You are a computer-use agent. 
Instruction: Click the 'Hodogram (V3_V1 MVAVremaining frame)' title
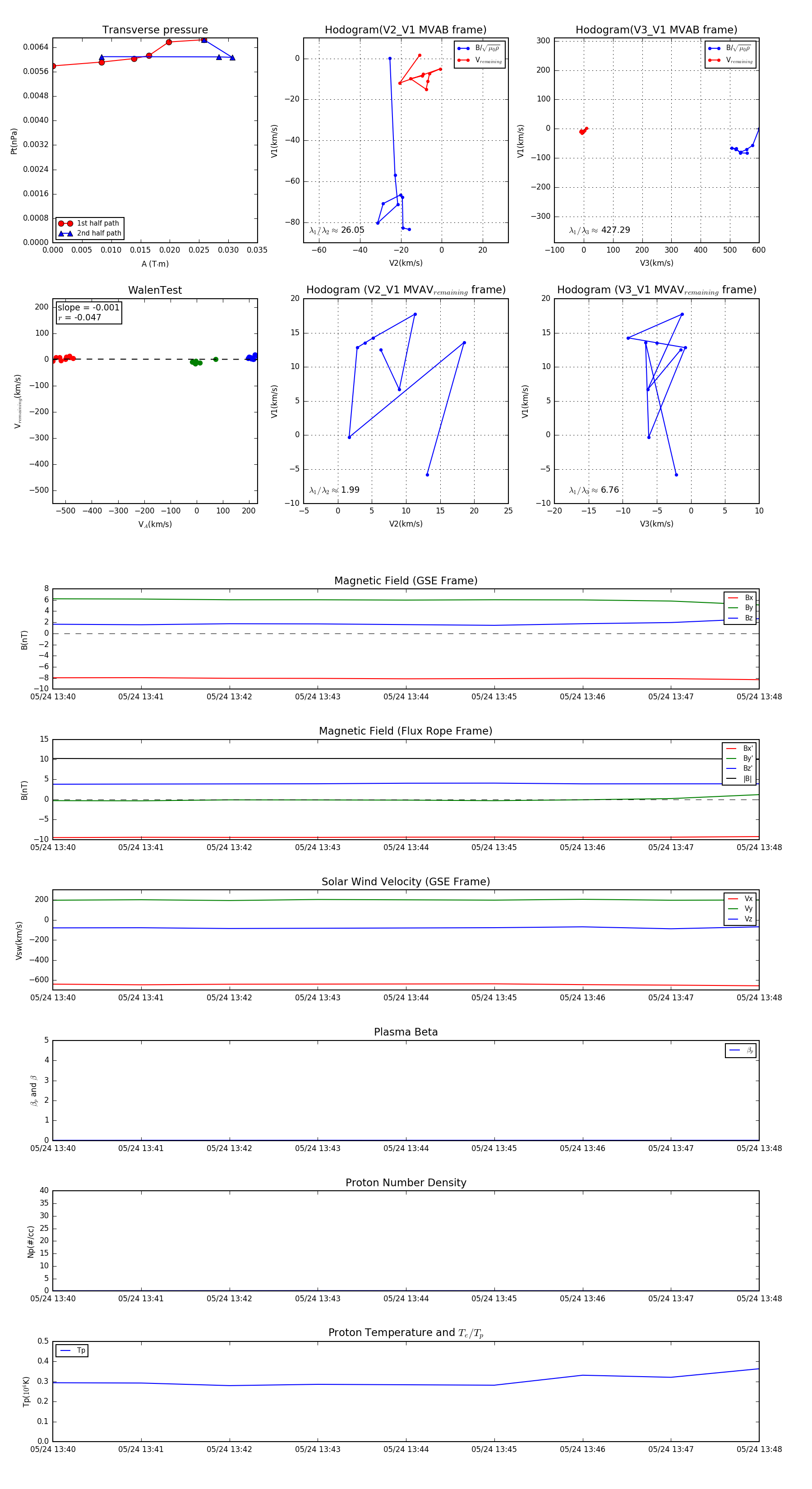(656, 290)
